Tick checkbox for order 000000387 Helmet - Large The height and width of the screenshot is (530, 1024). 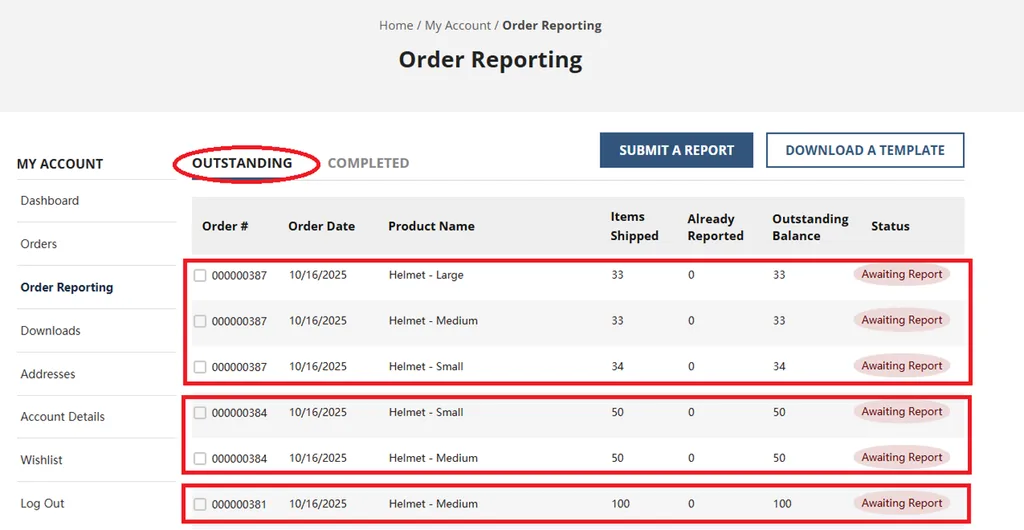pos(200,275)
